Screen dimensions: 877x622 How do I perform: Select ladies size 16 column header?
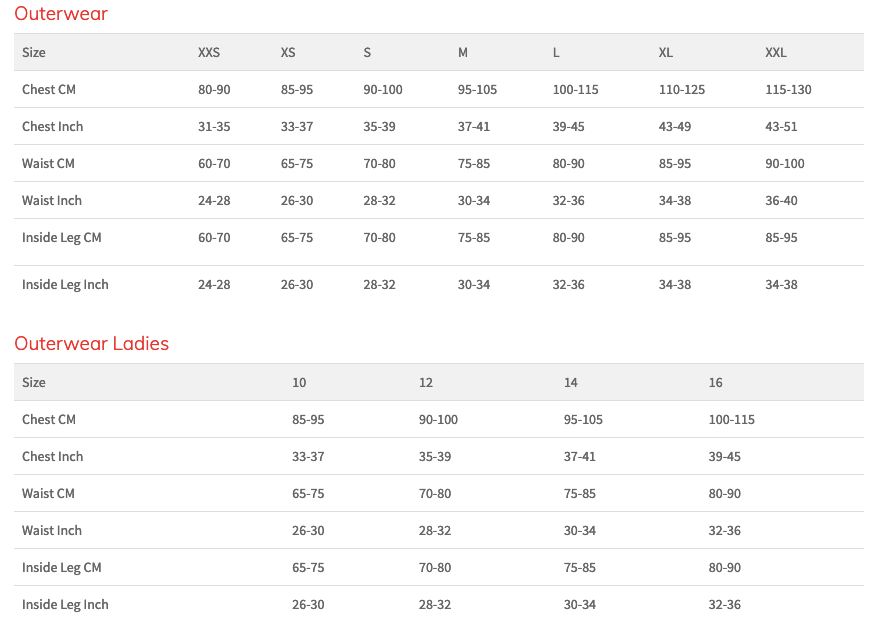(715, 383)
